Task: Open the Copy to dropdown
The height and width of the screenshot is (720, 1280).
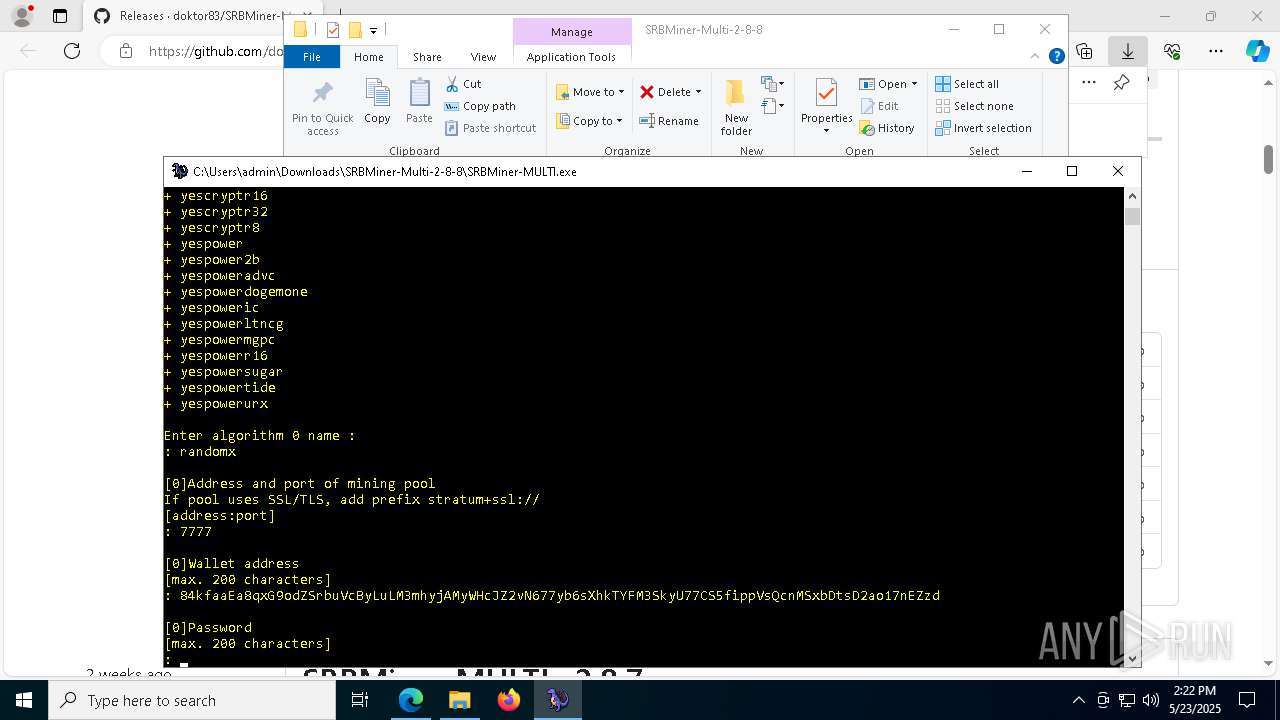Action: pyautogui.click(x=590, y=121)
